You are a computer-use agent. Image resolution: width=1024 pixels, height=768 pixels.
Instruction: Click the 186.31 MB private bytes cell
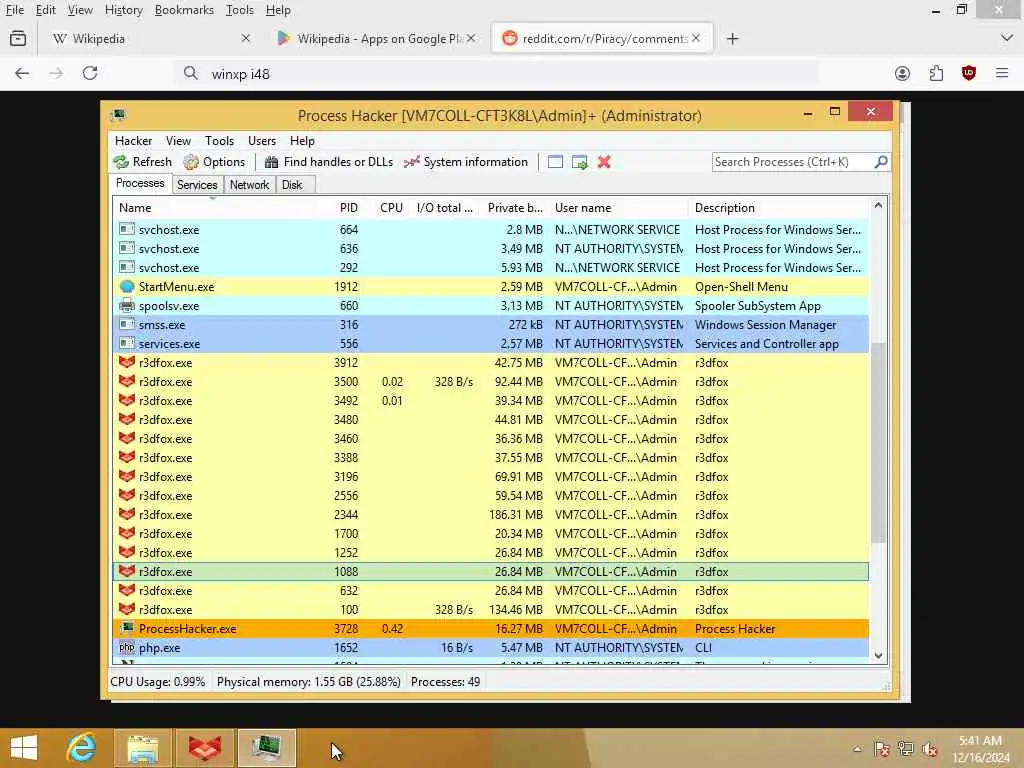coord(516,515)
